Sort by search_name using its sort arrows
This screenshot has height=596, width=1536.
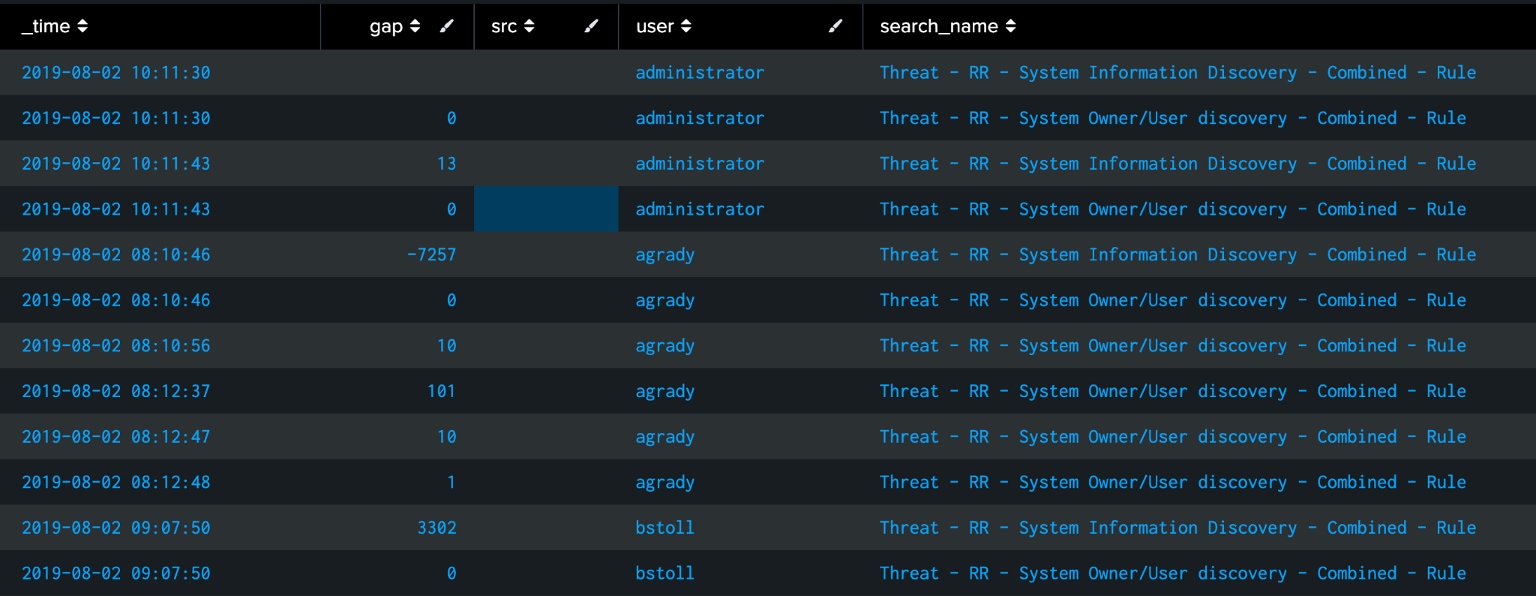click(1011, 27)
